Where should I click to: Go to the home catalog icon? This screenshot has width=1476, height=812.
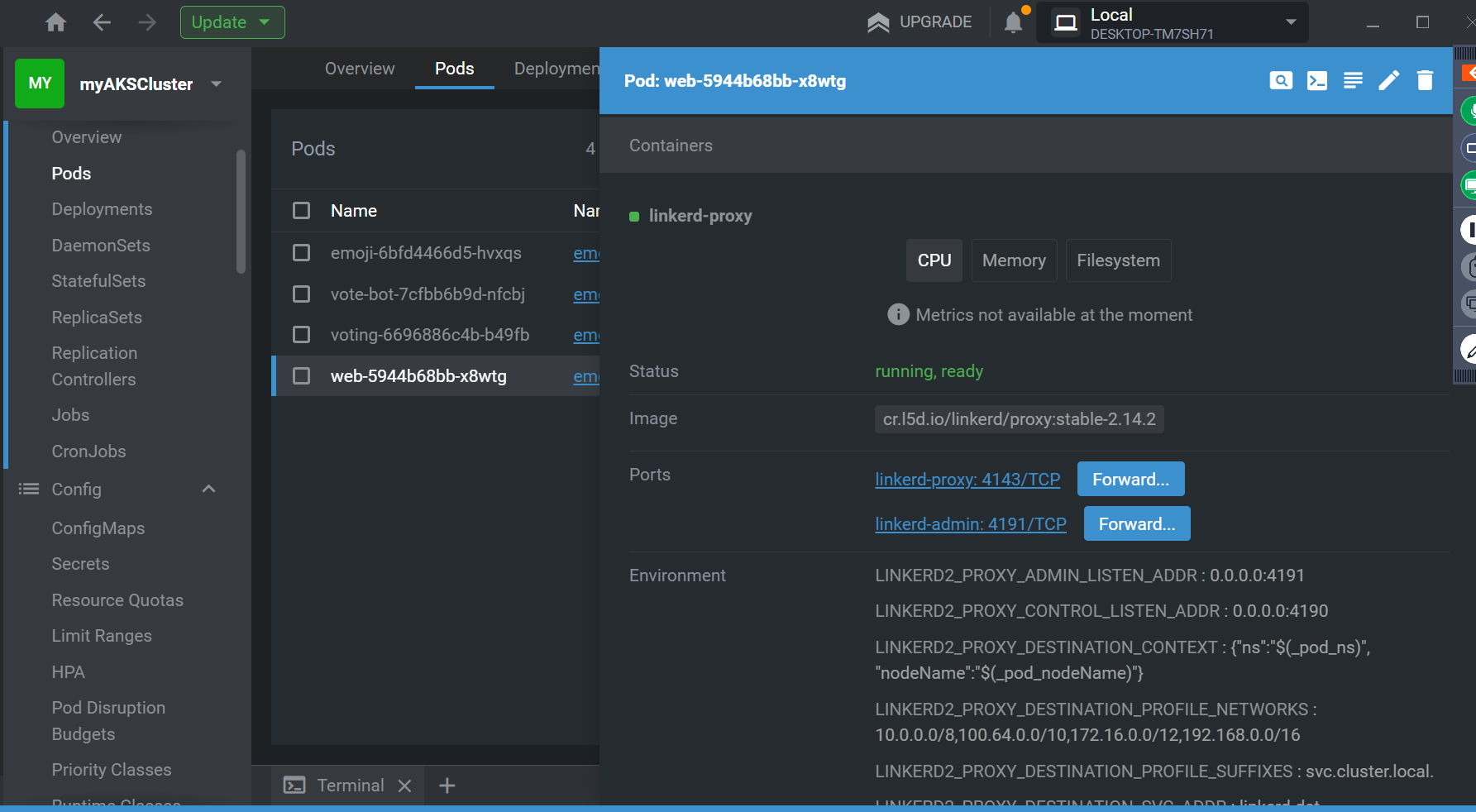pyautogui.click(x=55, y=22)
